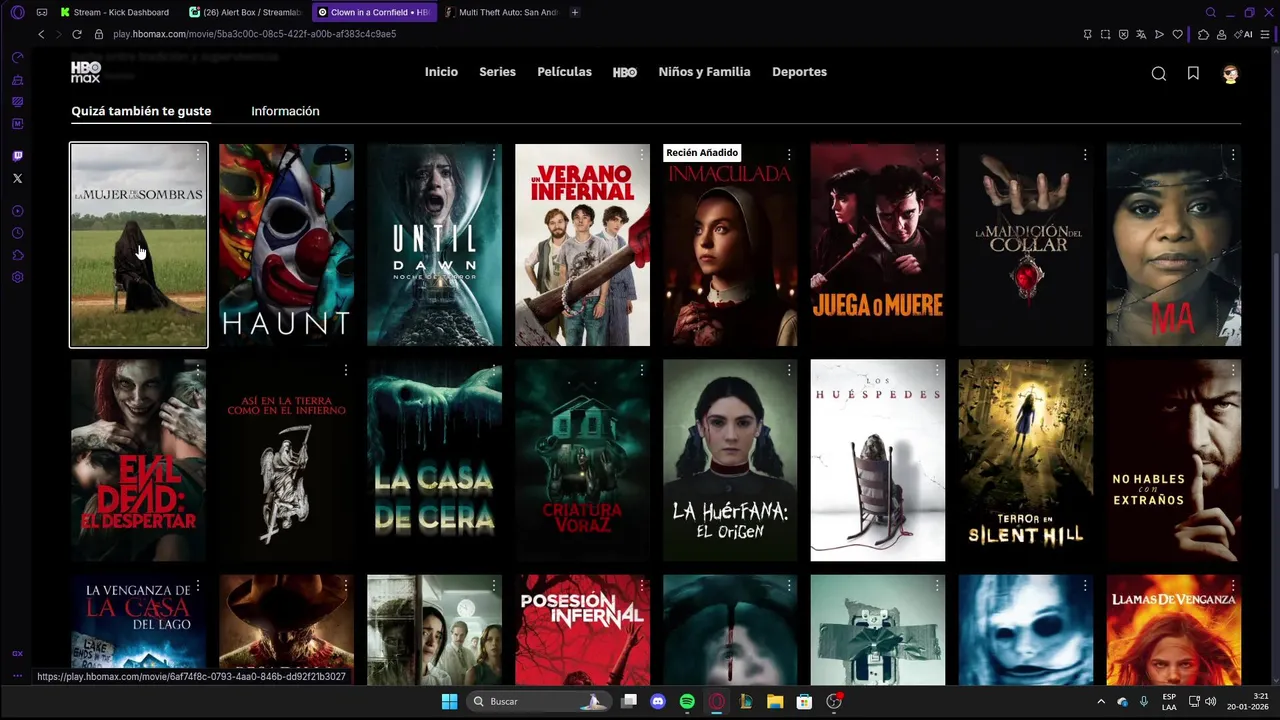
Task: Click the address bar URL
Action: pos(255,34)
